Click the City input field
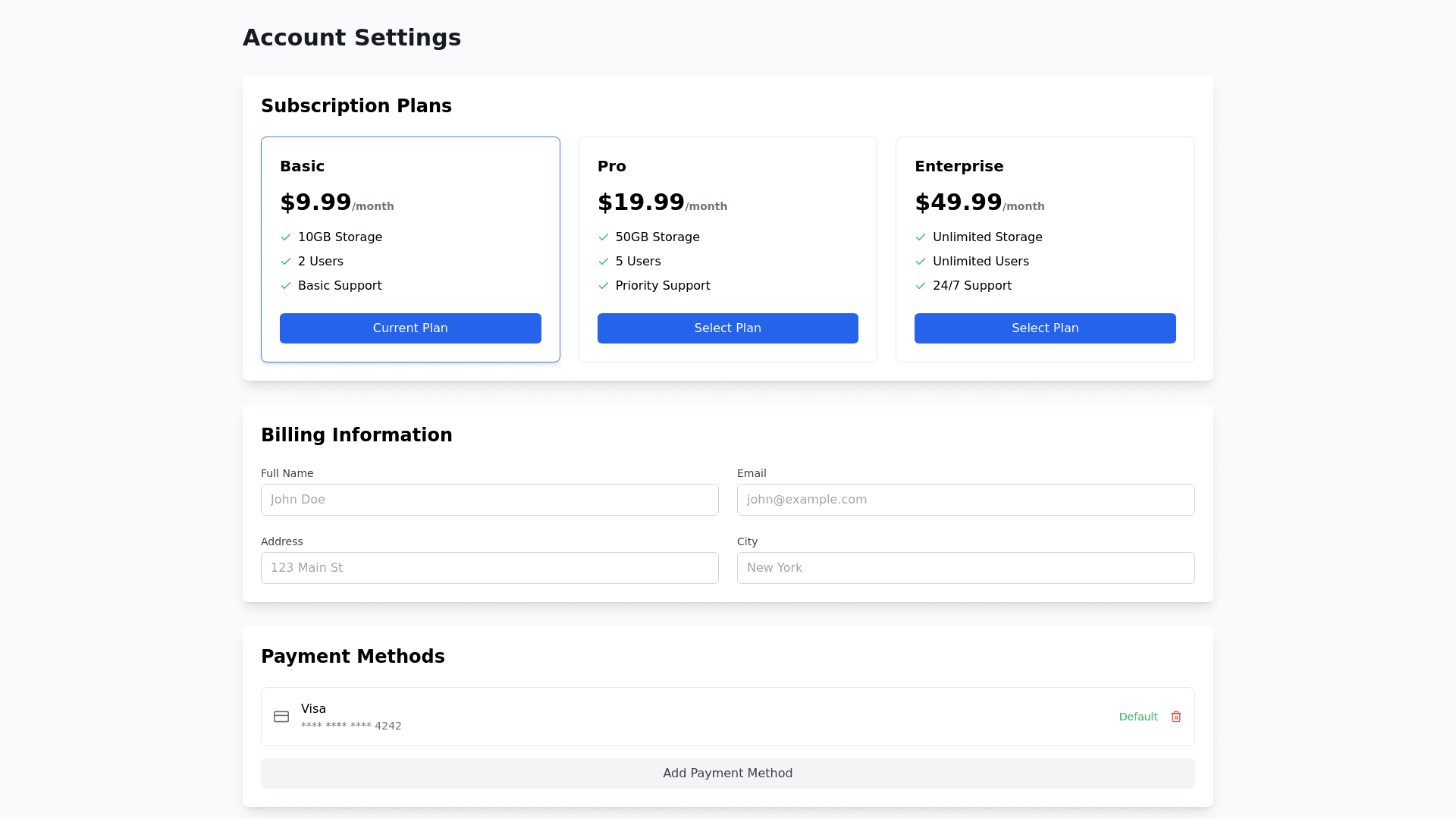1456x819 pixels. [x=965, y=568]
